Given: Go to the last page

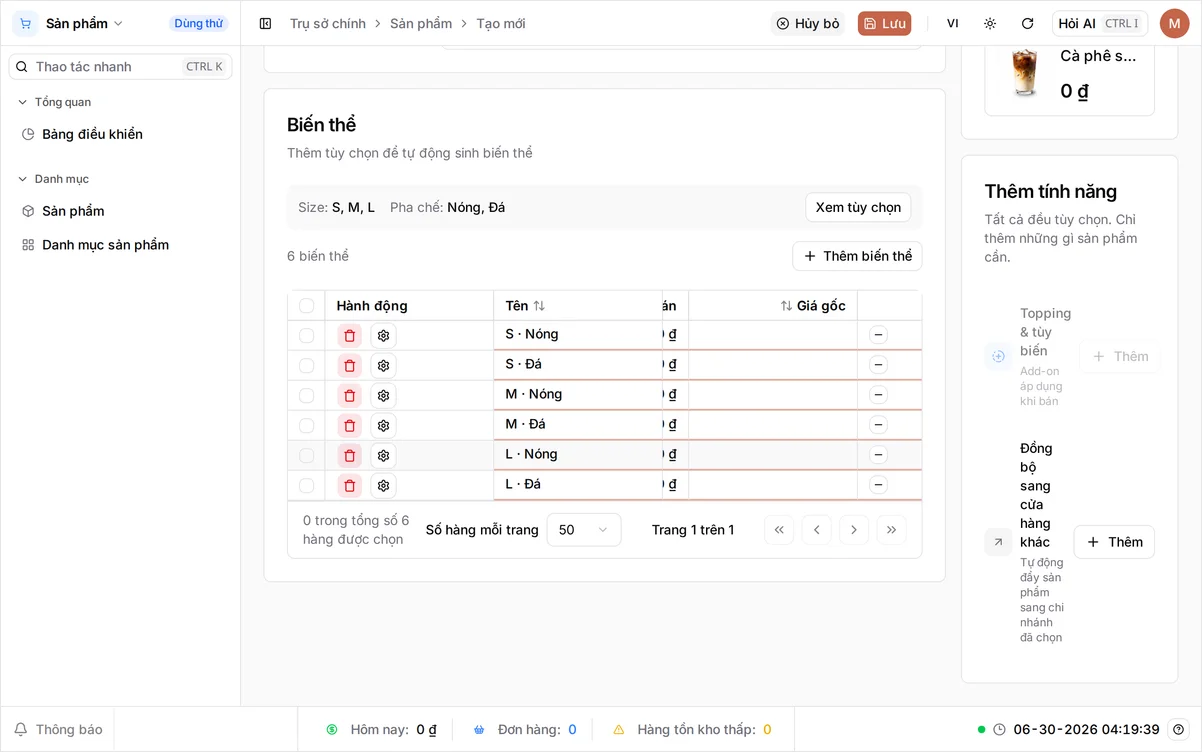Looking at the screenshot, I should tap(891, 530).
